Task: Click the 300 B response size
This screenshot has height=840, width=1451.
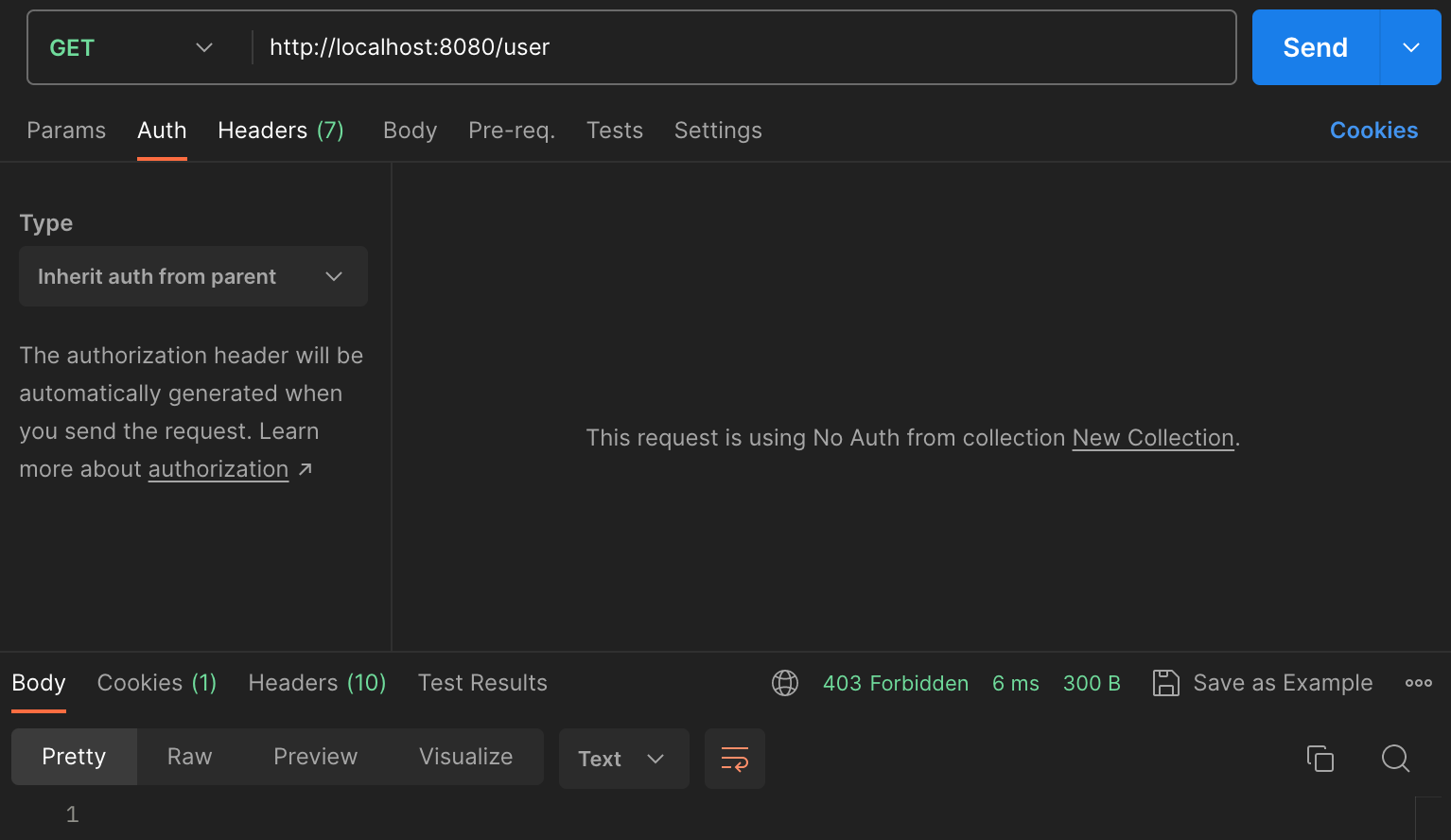Action: (1092, 683)
